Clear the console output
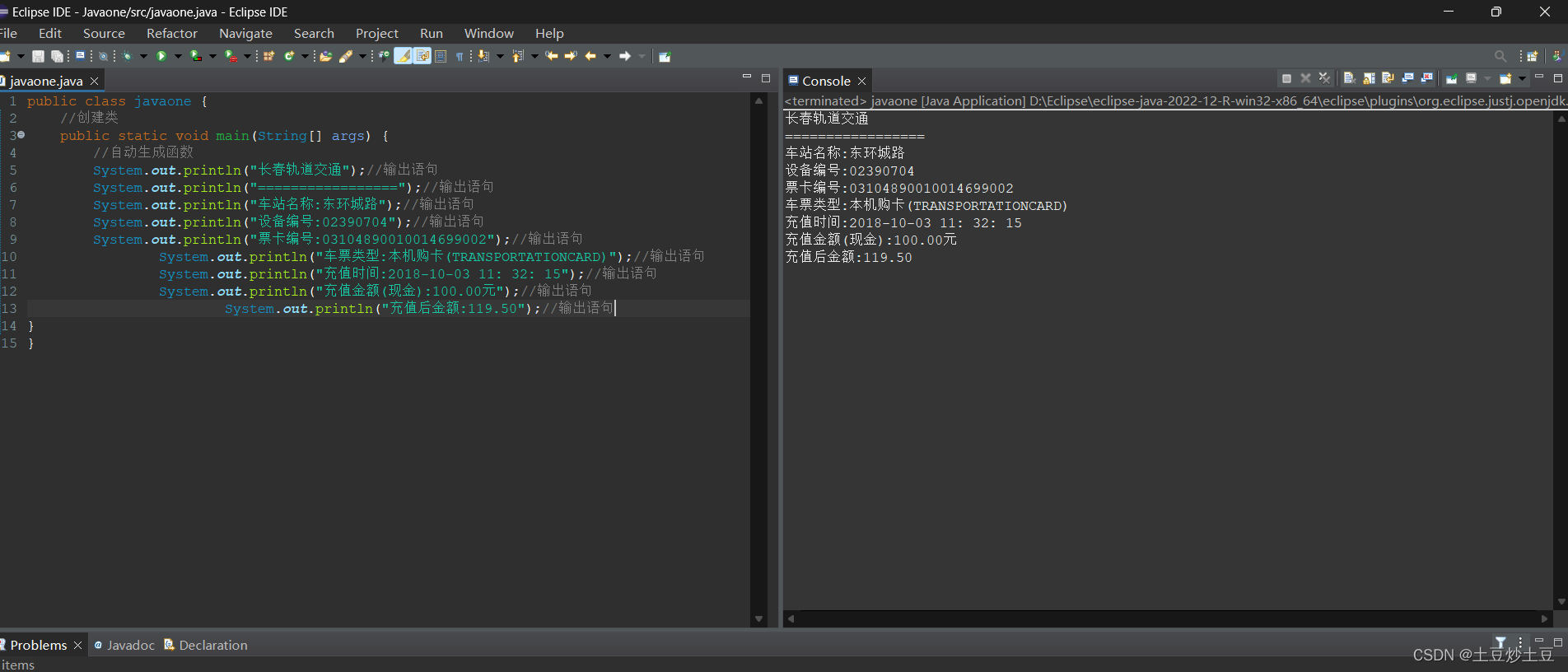 [1349, 78]
